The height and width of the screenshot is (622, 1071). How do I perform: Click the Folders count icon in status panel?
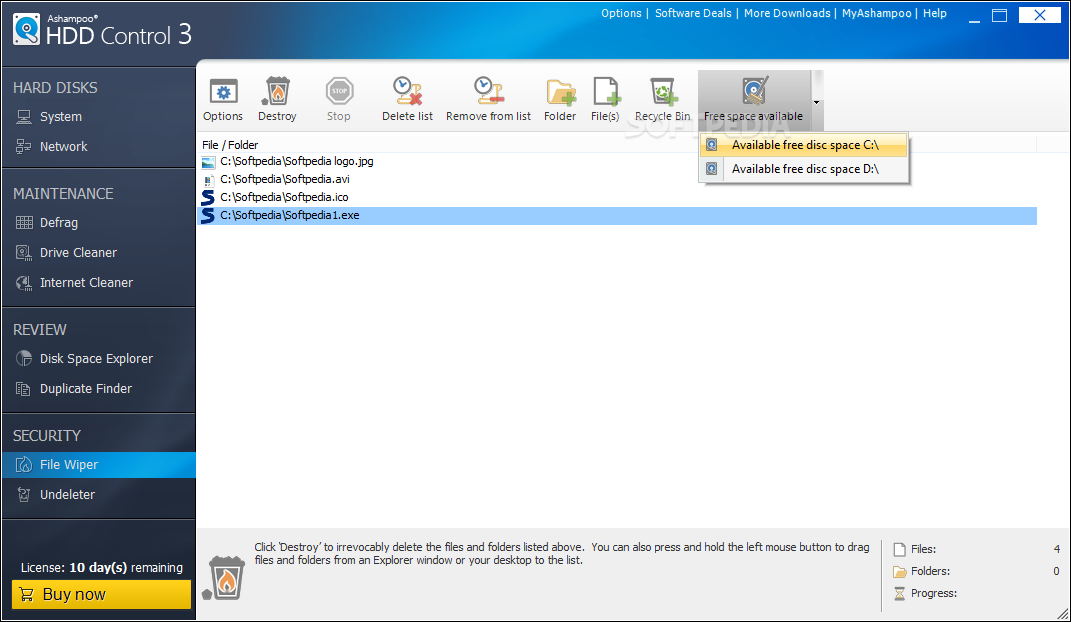[900, 571]
